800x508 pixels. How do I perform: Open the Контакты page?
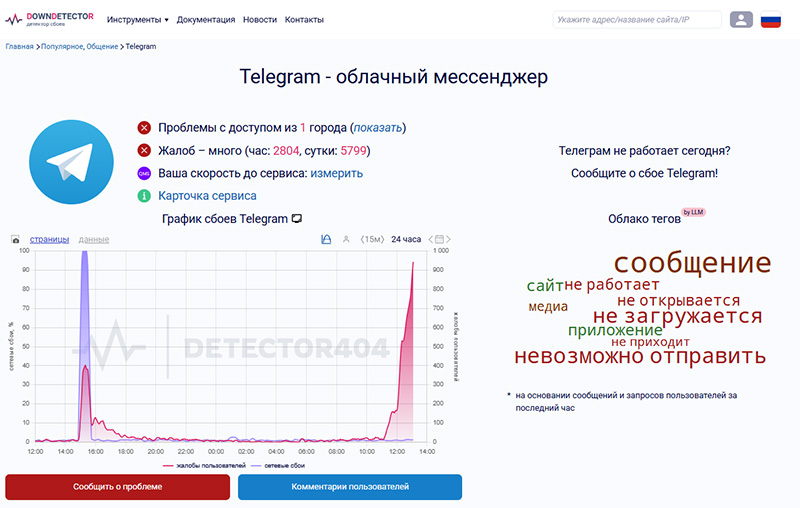[304, 20]
